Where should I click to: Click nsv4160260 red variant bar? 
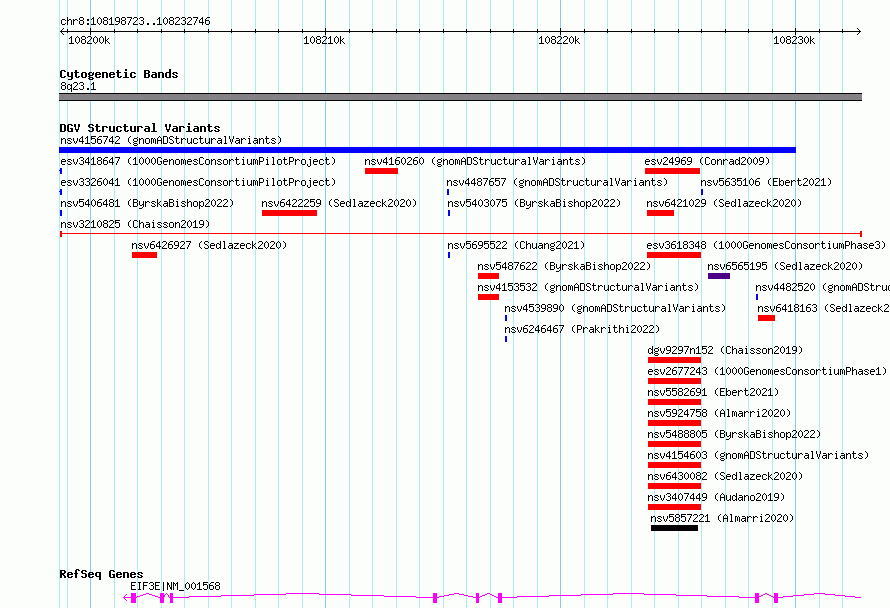(x=381, y=171)
